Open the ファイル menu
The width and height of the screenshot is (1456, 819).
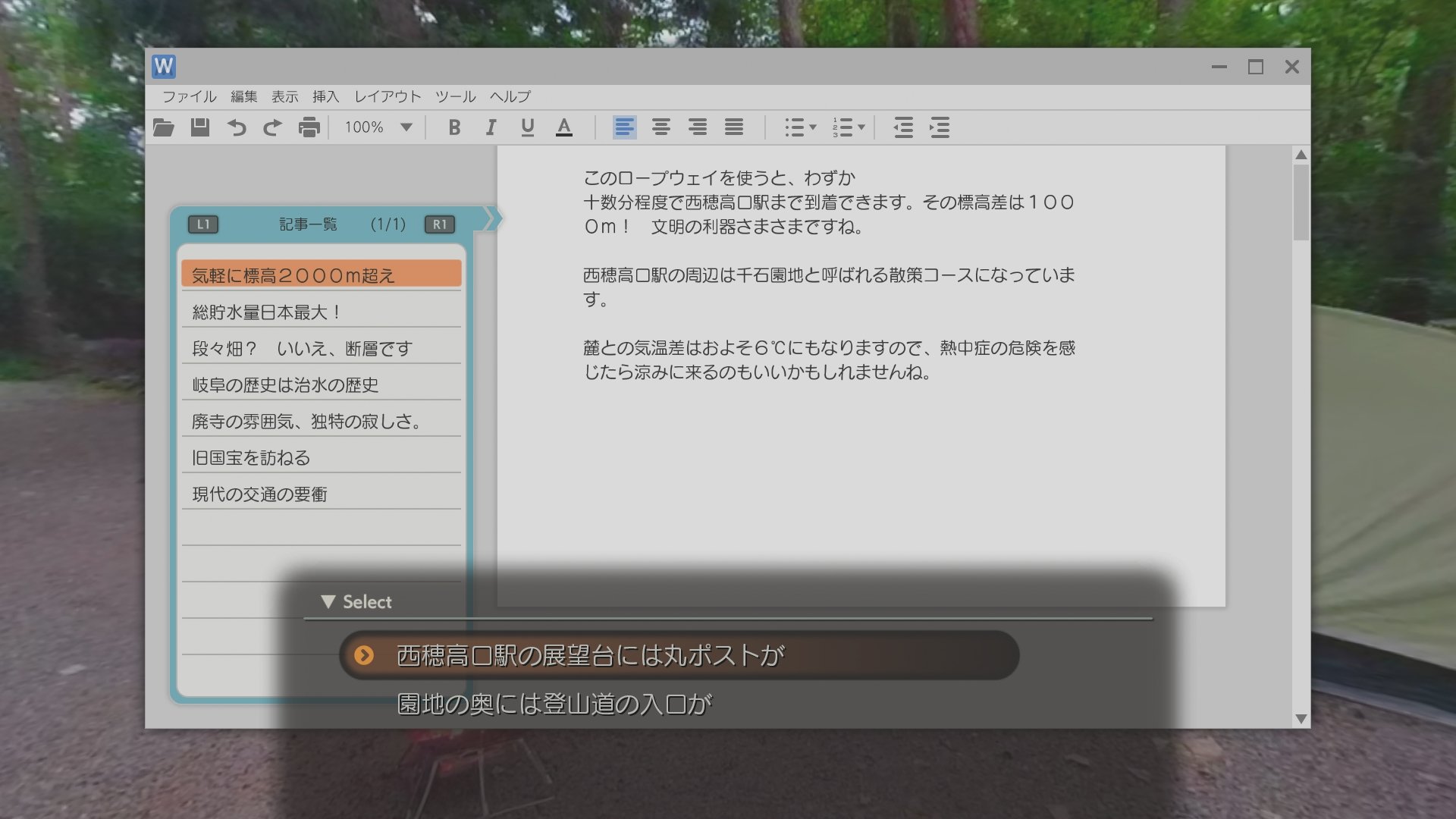coord(189,96)
